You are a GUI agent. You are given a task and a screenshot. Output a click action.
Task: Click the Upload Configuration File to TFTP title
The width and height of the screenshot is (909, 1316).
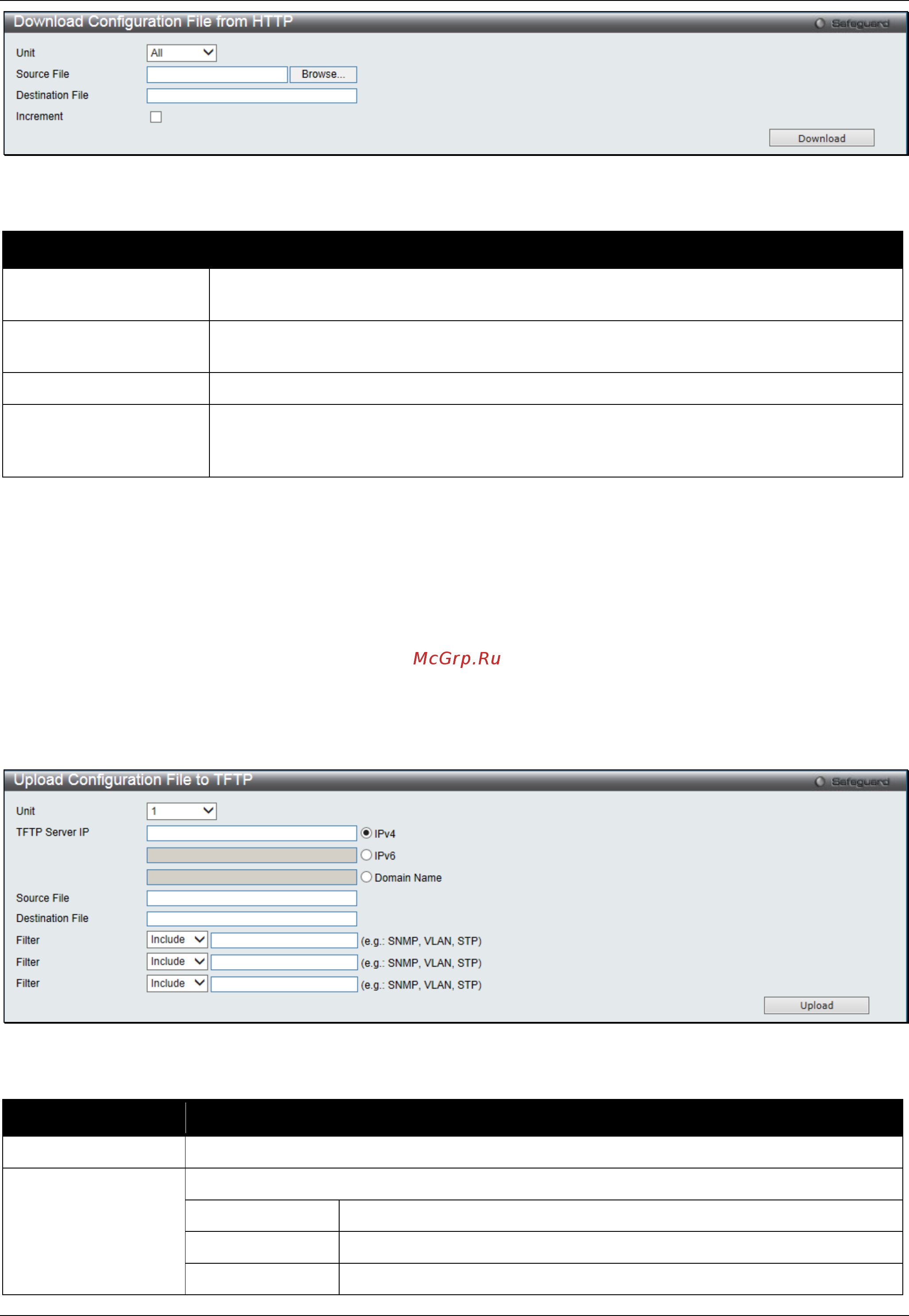tap(133, 780)
